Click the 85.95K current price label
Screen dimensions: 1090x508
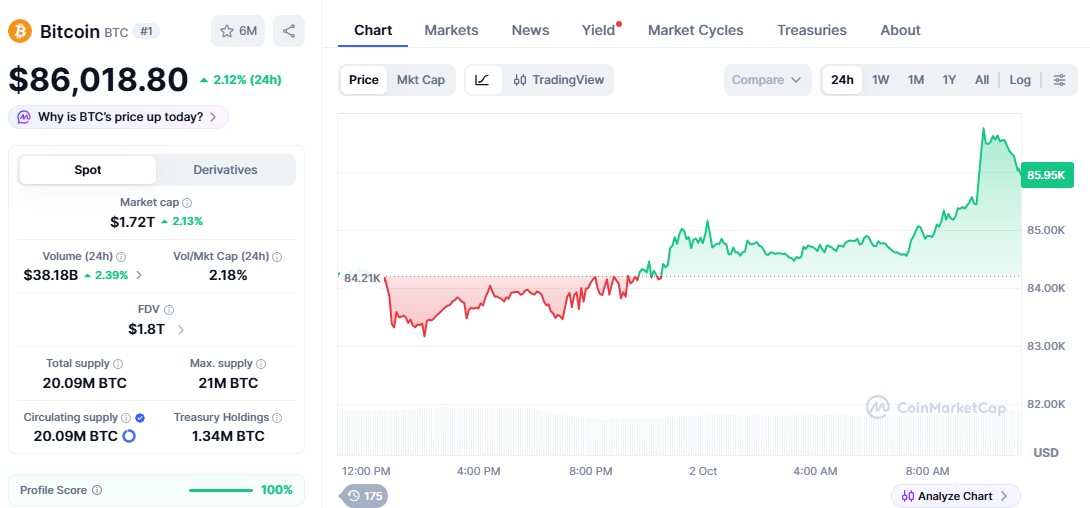(1047, 175)
